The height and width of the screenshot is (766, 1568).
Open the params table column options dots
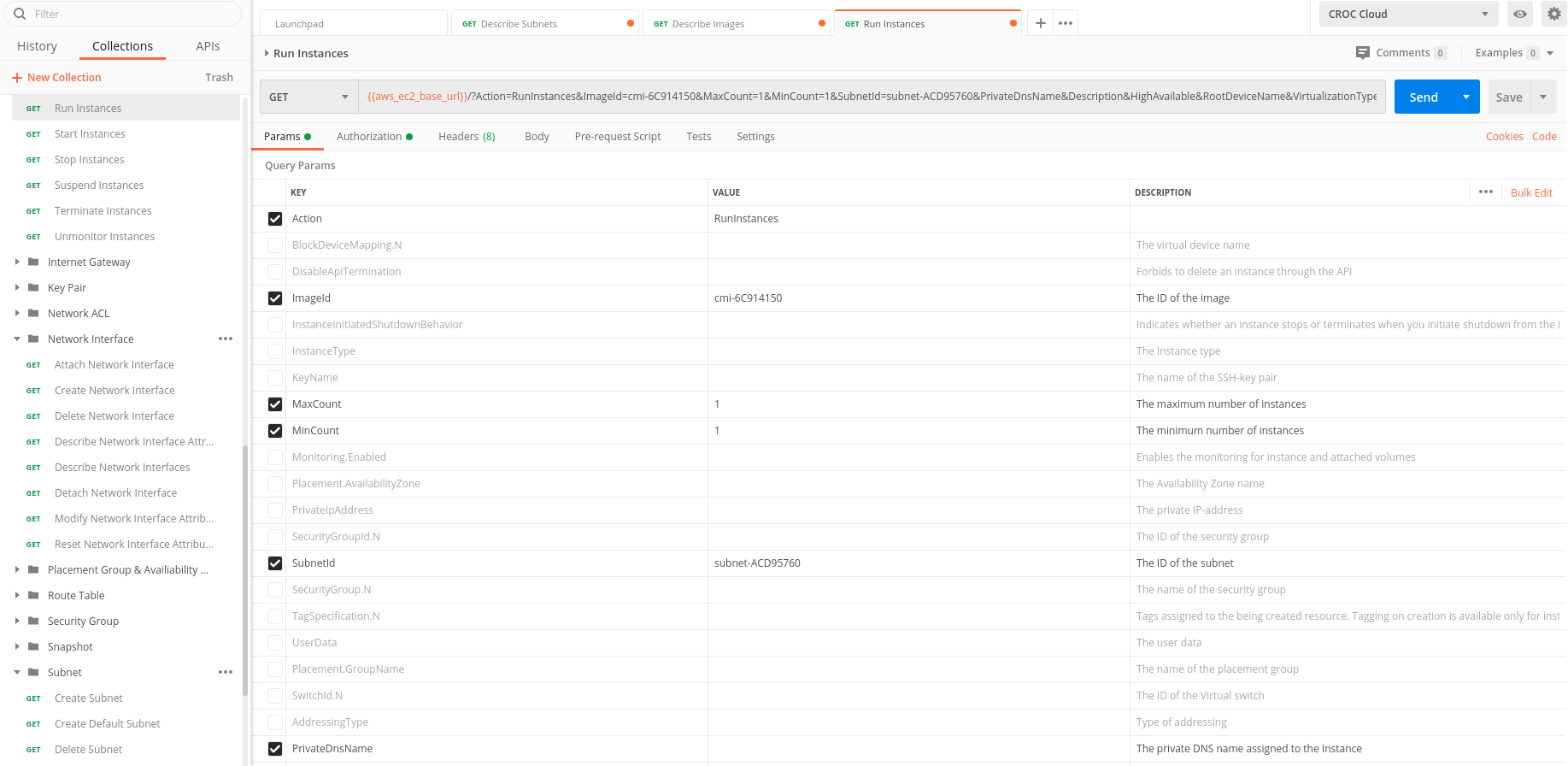[x=1486, y=191]
